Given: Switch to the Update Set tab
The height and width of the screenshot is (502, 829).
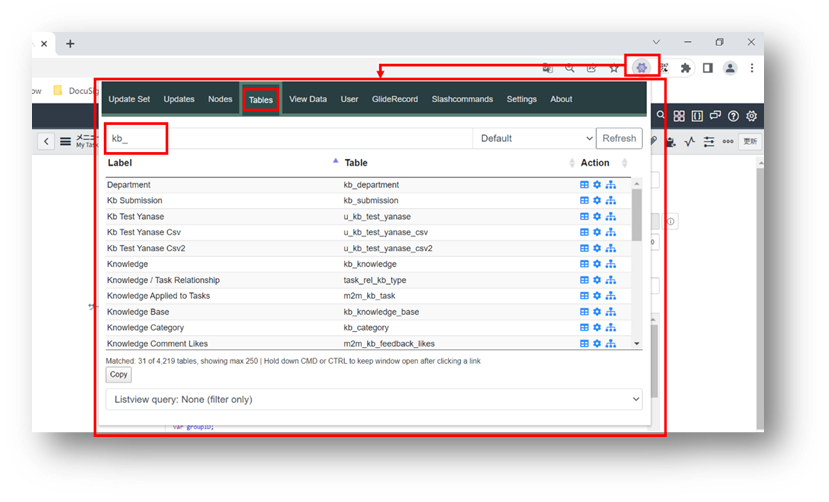Looking at the screenshot, I should (129, 99).
